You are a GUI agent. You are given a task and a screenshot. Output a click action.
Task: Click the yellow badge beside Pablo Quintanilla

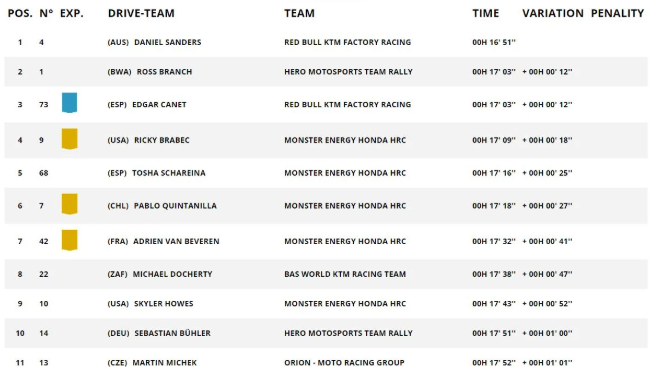[x=69, y=204]
